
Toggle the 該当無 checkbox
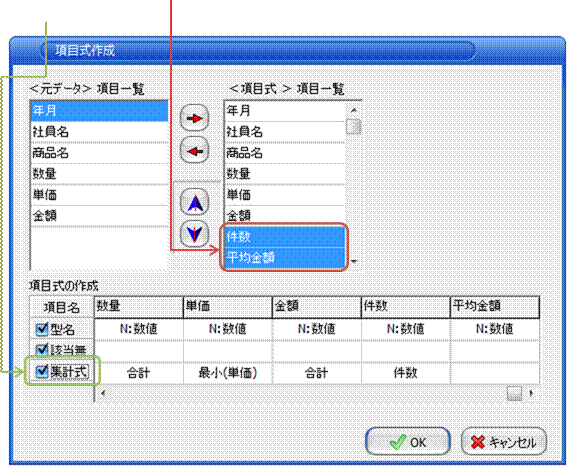[42, 350]
